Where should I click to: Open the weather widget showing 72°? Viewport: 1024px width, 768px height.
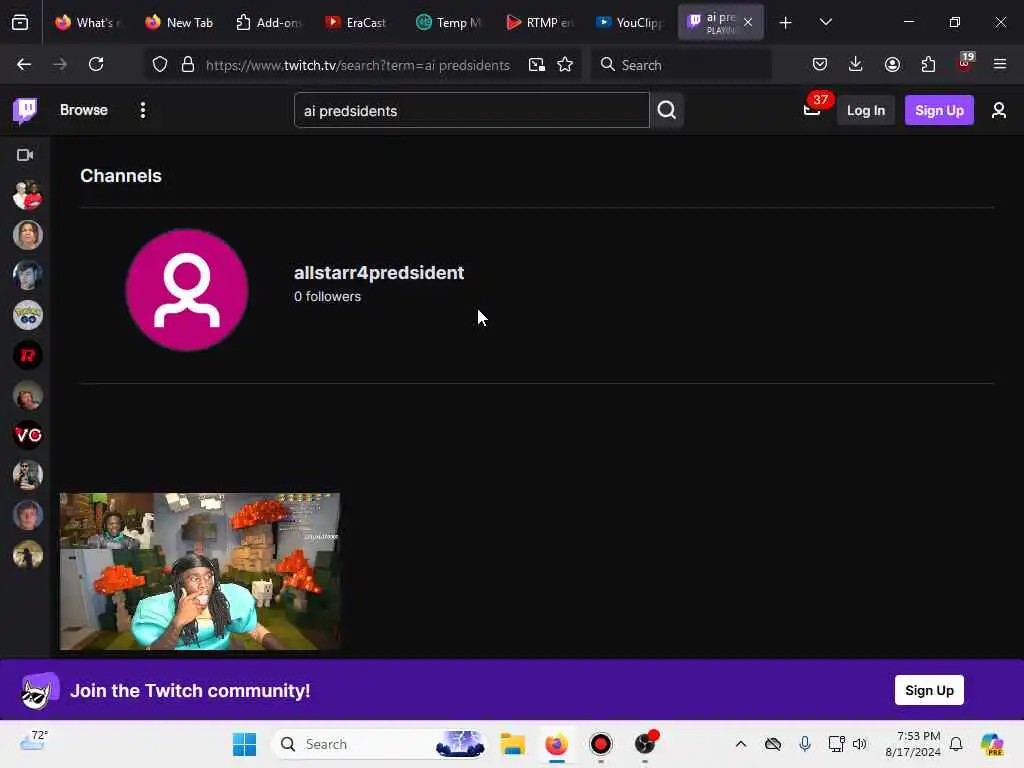(x=34, y=741)
